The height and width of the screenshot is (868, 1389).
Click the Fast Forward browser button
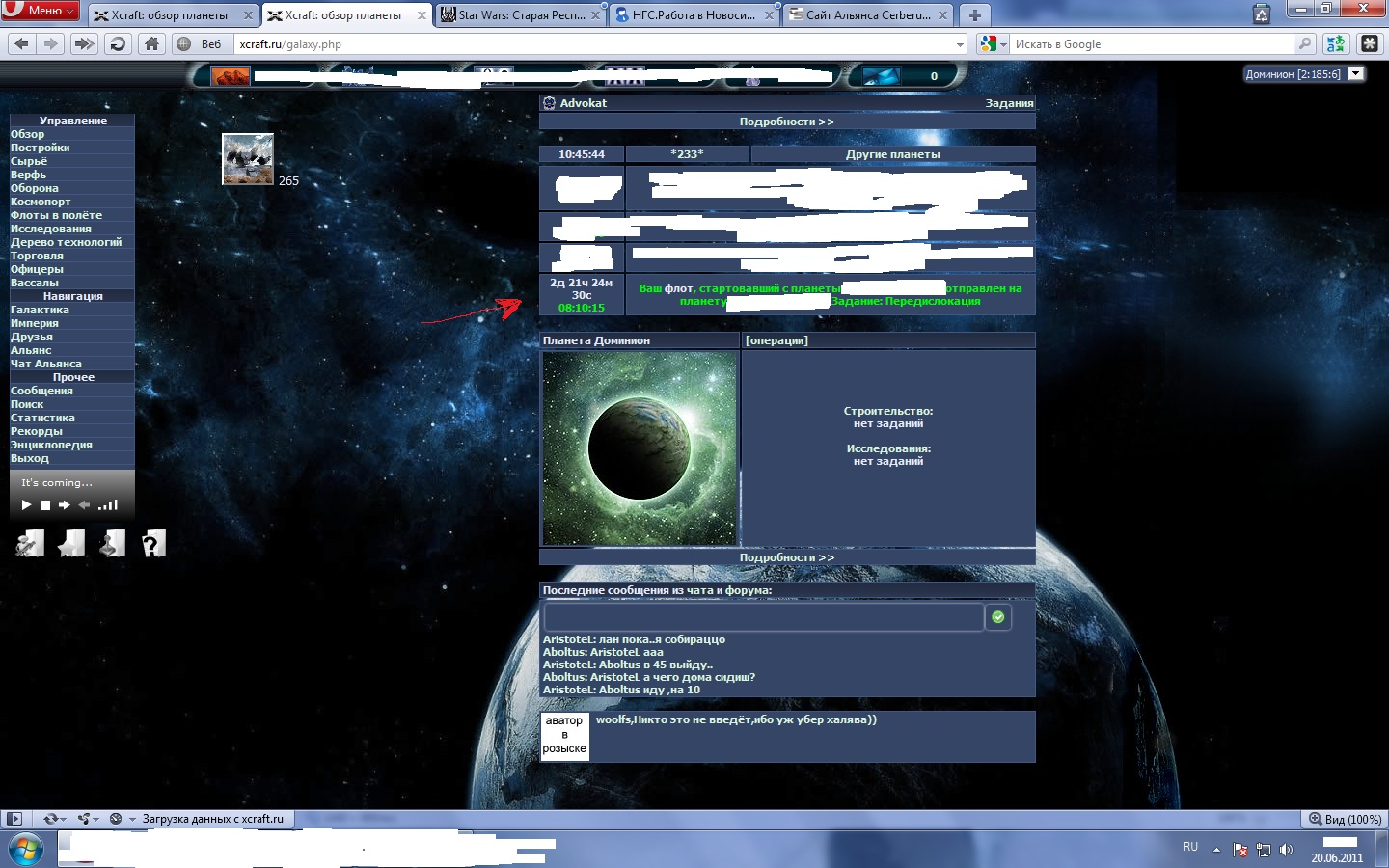coord(85,43)
